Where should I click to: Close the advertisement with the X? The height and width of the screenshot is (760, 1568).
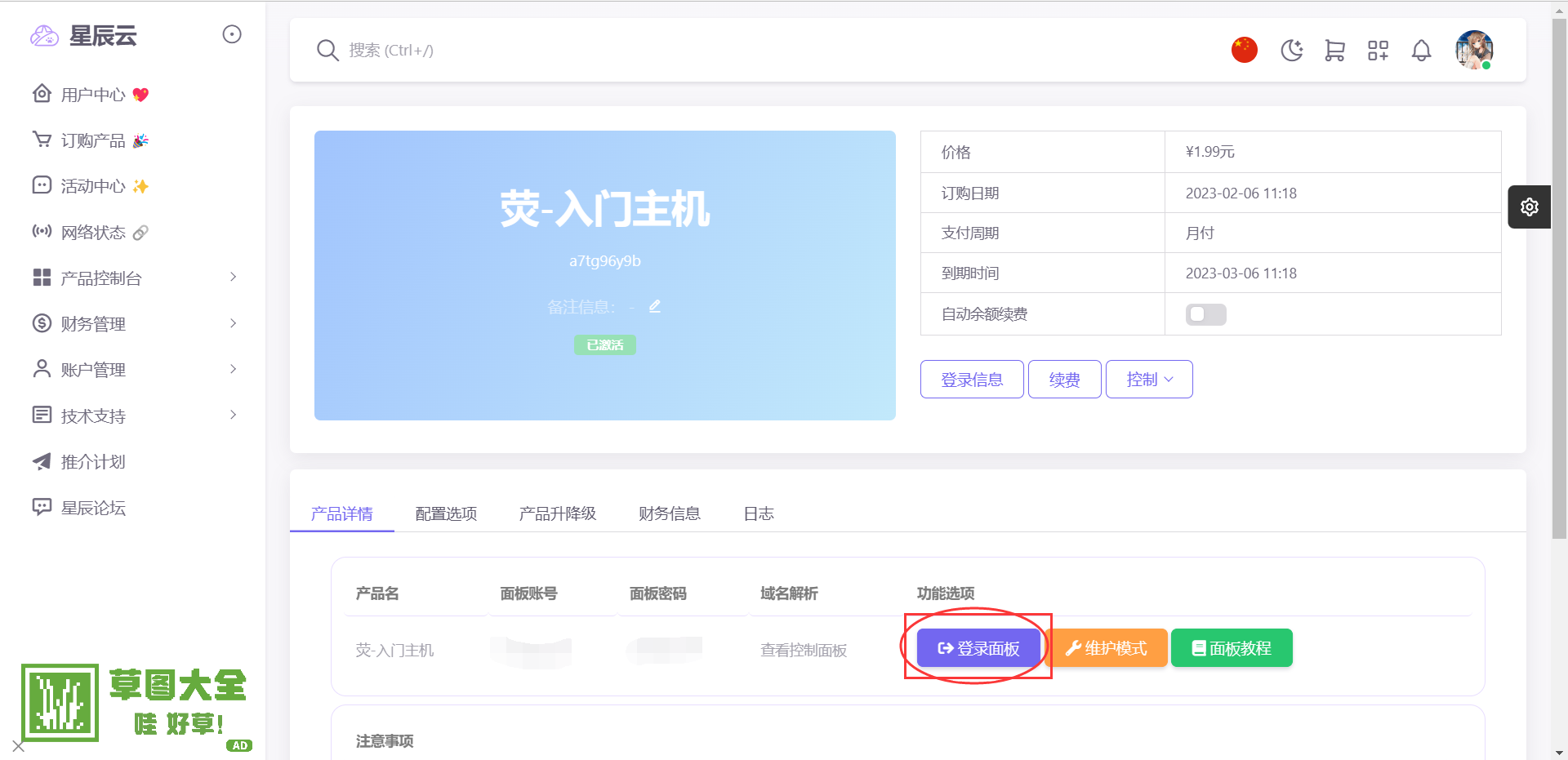(19, 746)
